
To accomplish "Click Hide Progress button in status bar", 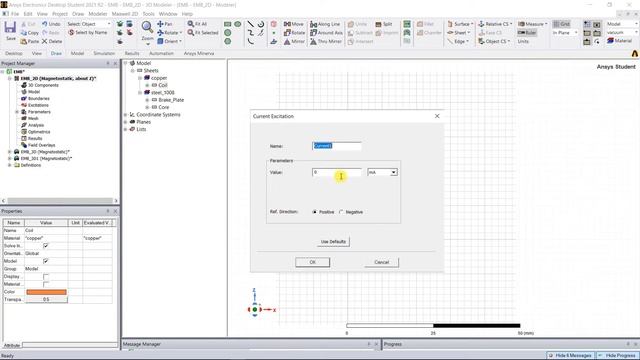I will 617,356.
